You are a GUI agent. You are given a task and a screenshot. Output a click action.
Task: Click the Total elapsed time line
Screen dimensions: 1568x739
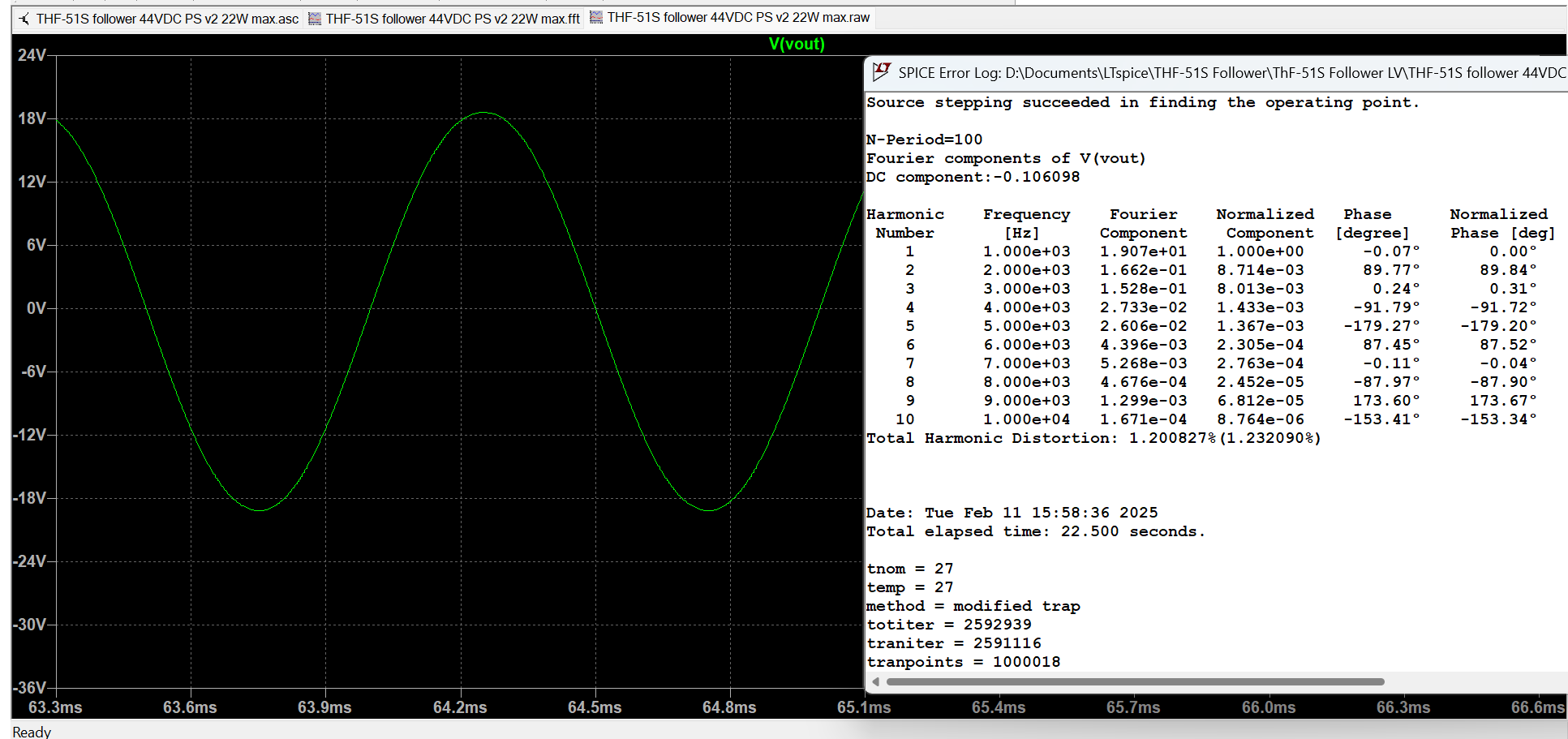1036,531
